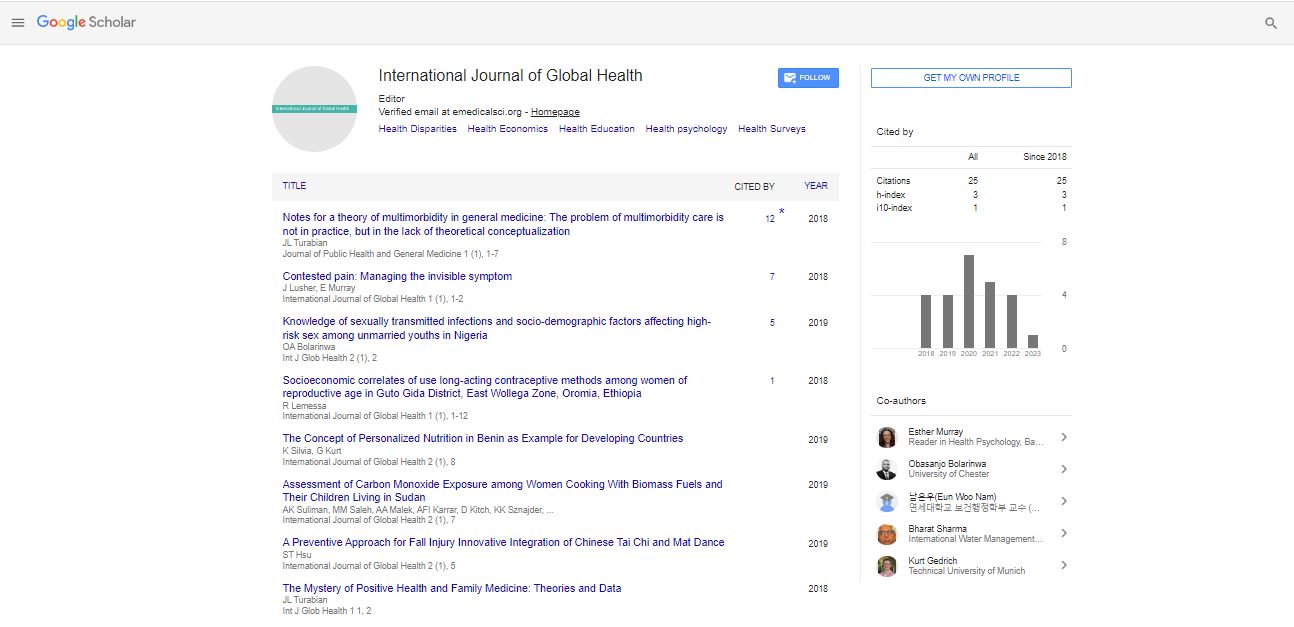Open the hamburger menu icon
Viewport: 1294px width, 627px height.
tap(18, 23)
